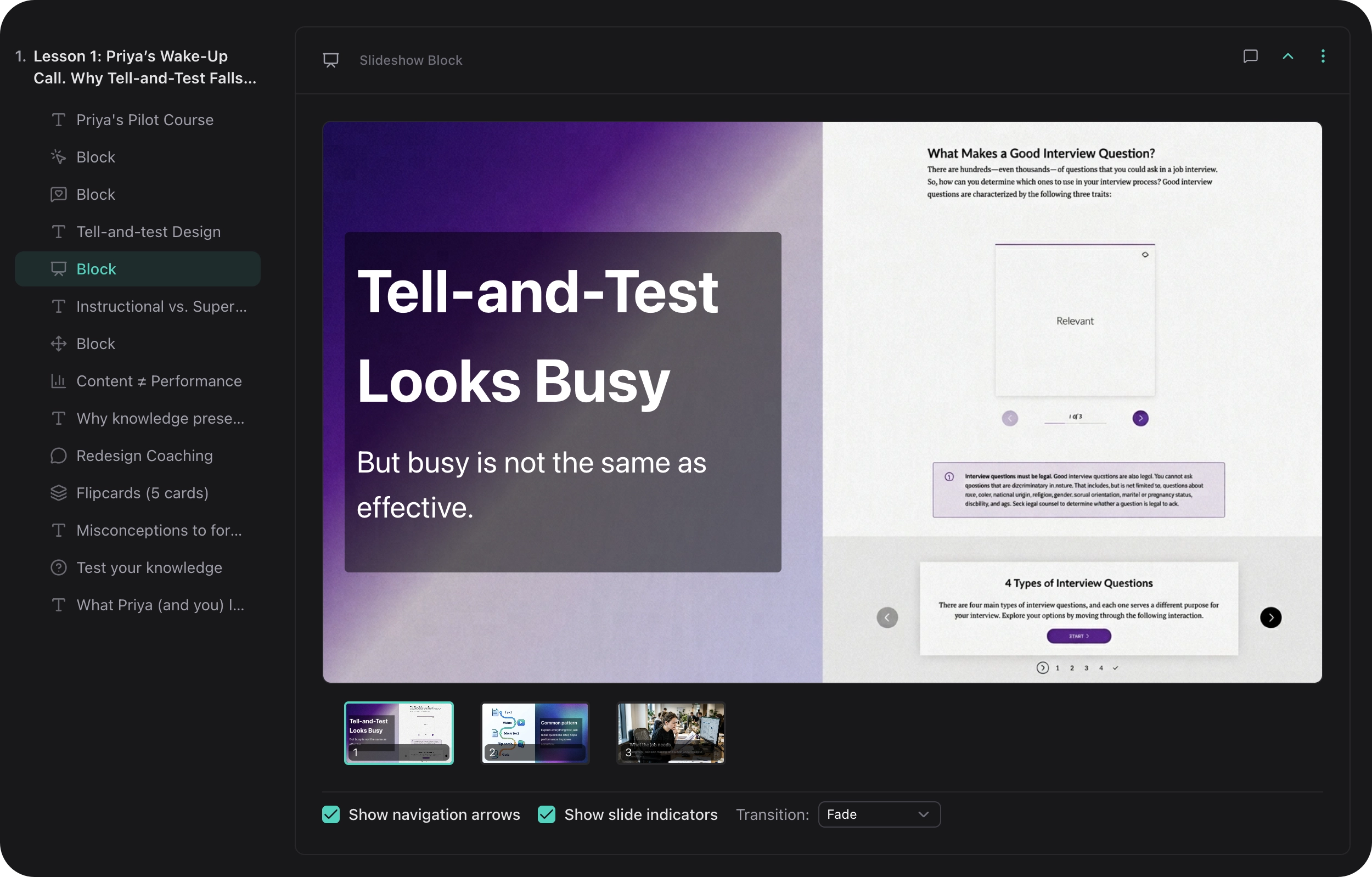Open the comment icon in block header
This screenshot has width=1372, height=877.
[1250, 56]
